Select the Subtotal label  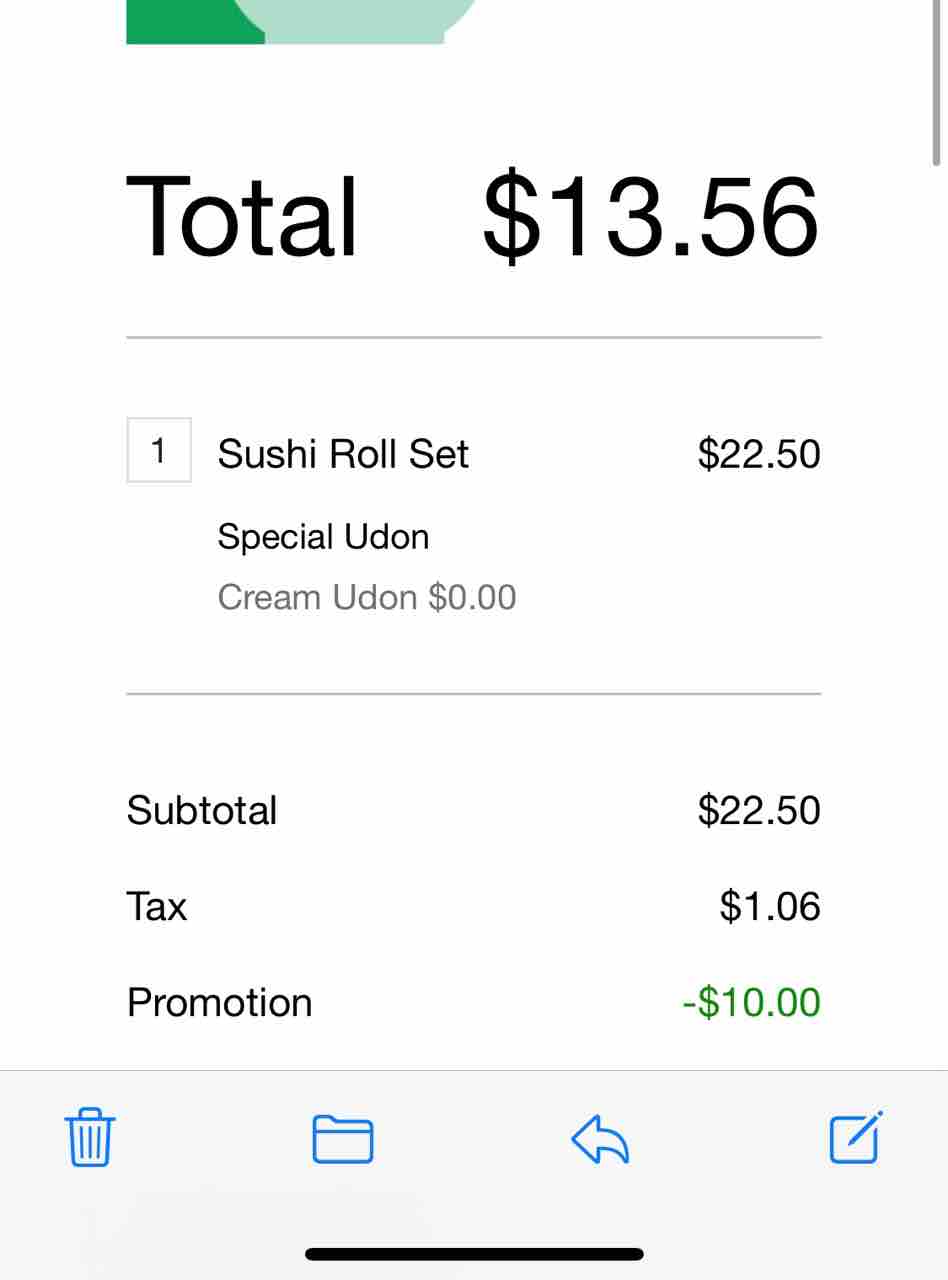(x=202, y=810)
